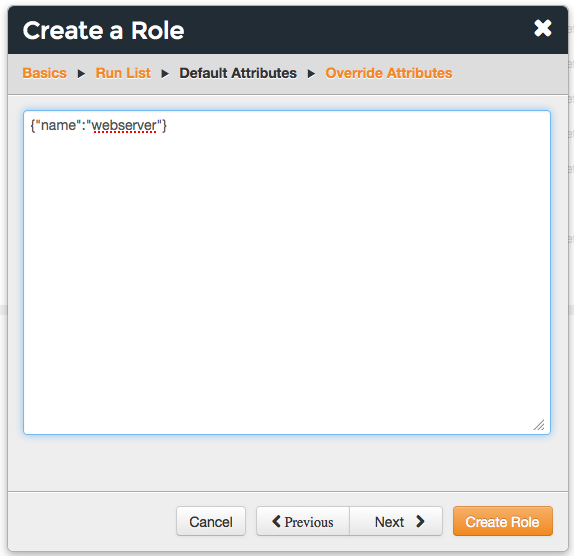This screenshot has height=556, width=574.
Task: Click the underlined word webserver
Action: coord(124,126)
